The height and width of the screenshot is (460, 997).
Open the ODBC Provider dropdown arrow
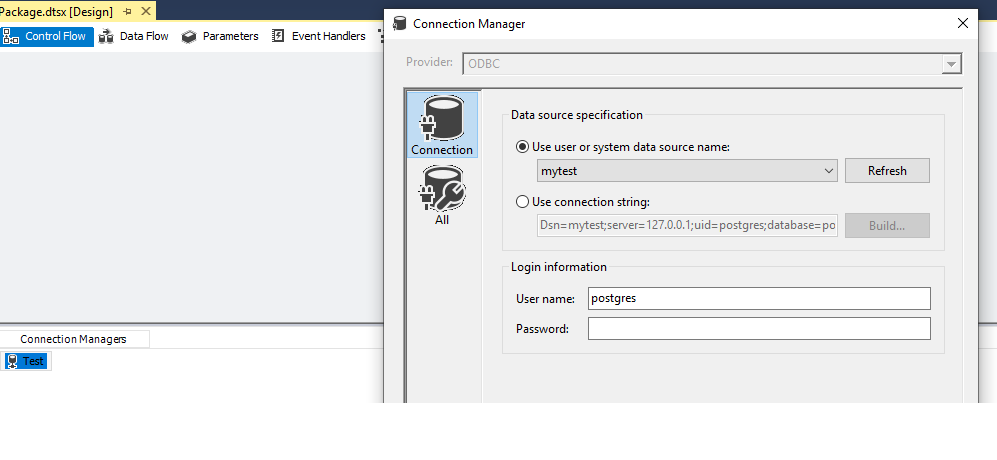click(950, 64)
